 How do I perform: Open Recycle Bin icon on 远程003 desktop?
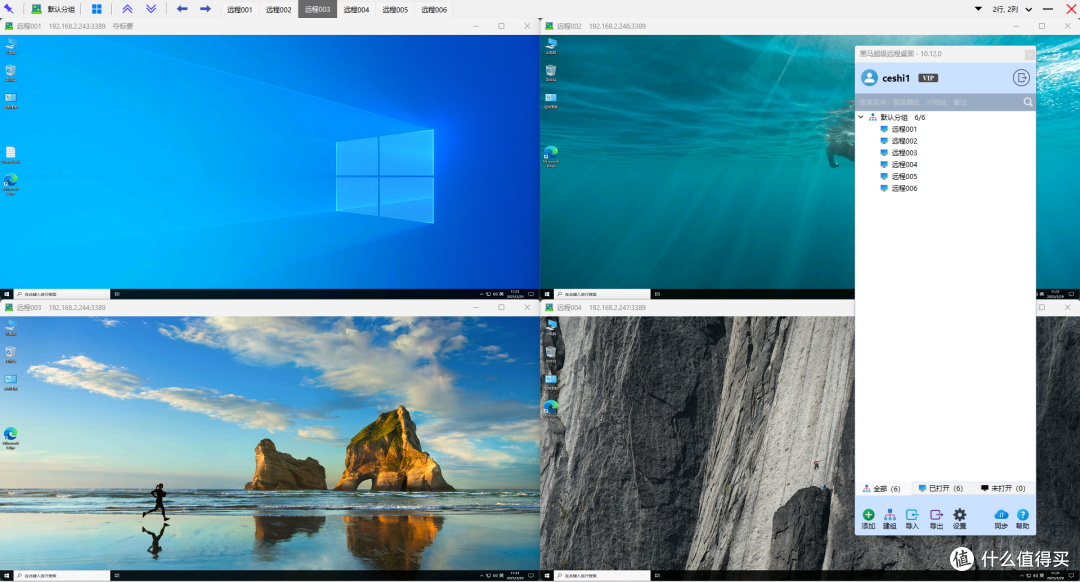tap(10, 355)
